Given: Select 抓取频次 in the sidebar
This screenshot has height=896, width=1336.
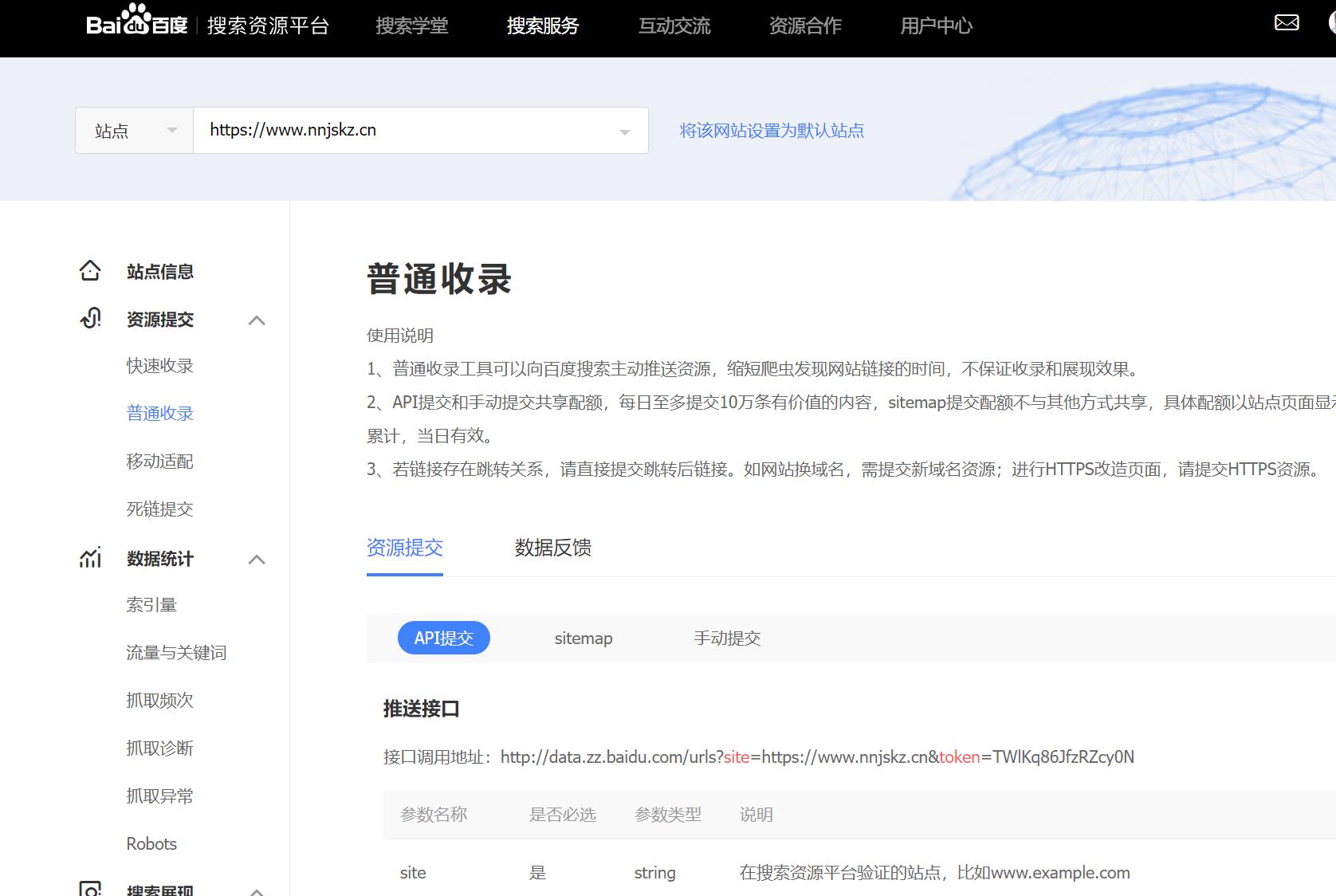Looking at the screenshot, I should click(x=160, y=701).
